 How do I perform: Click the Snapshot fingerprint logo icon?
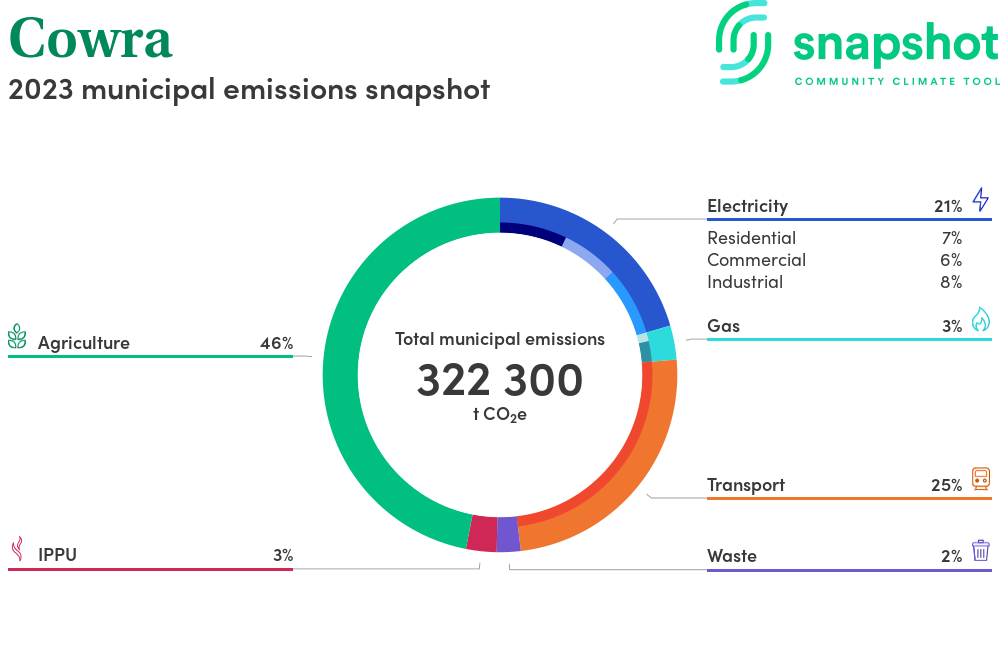tap(744, 42)
